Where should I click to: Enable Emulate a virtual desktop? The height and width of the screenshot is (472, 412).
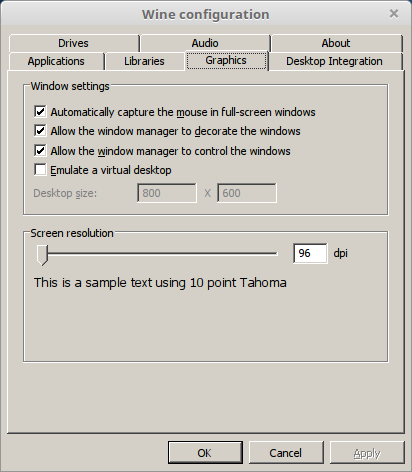(x=40, y=170)
